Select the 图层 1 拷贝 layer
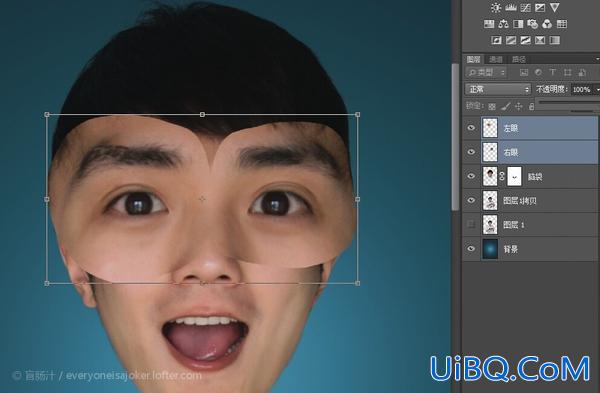600x393 pixels. click(x=540, y=201)
